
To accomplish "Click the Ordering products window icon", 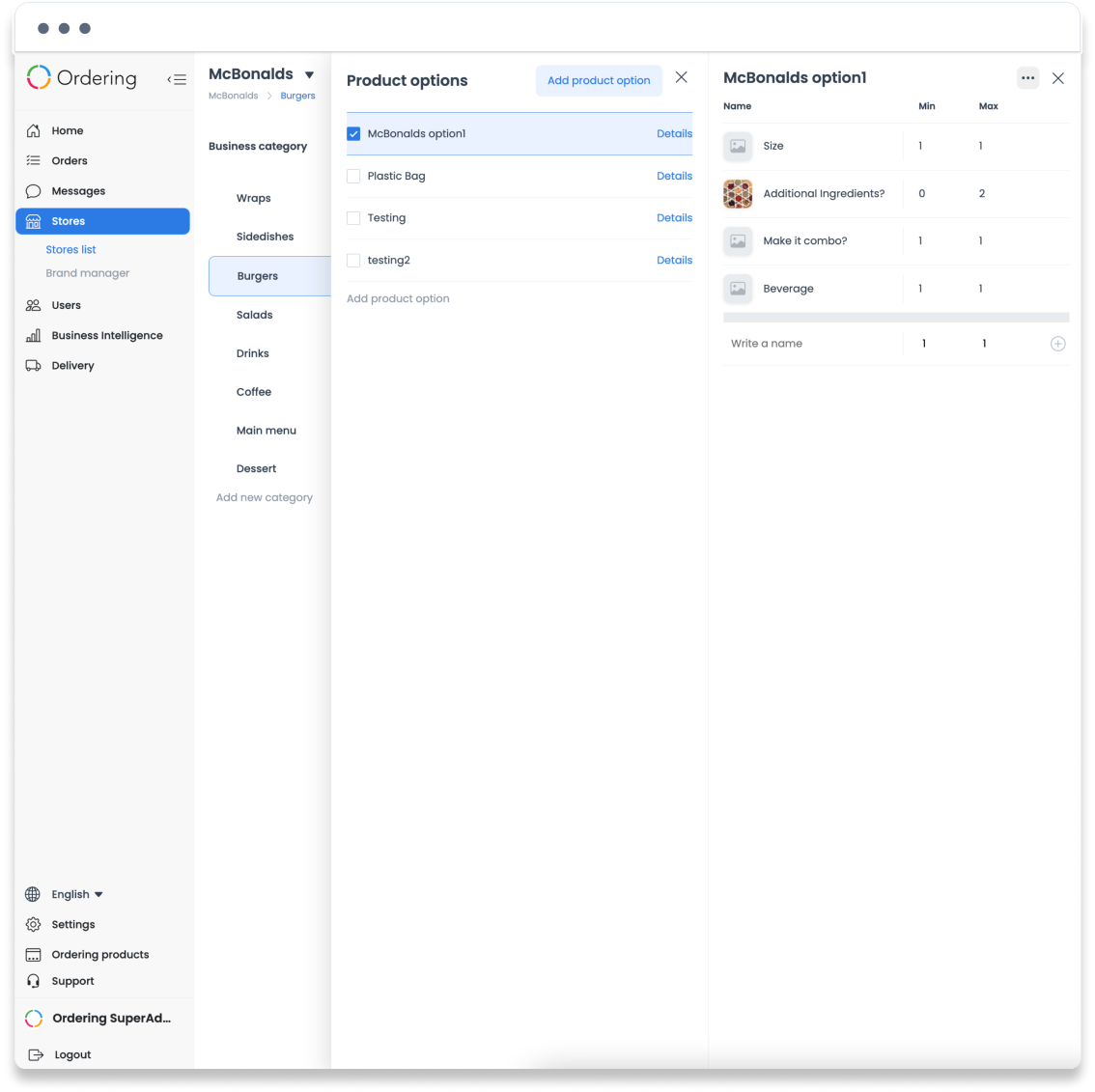I will click(33, 955).
